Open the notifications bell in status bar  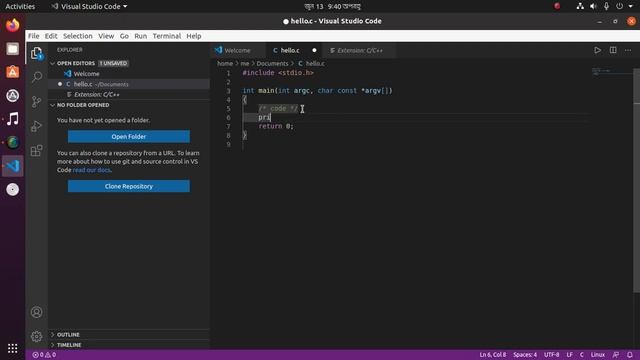630,355
